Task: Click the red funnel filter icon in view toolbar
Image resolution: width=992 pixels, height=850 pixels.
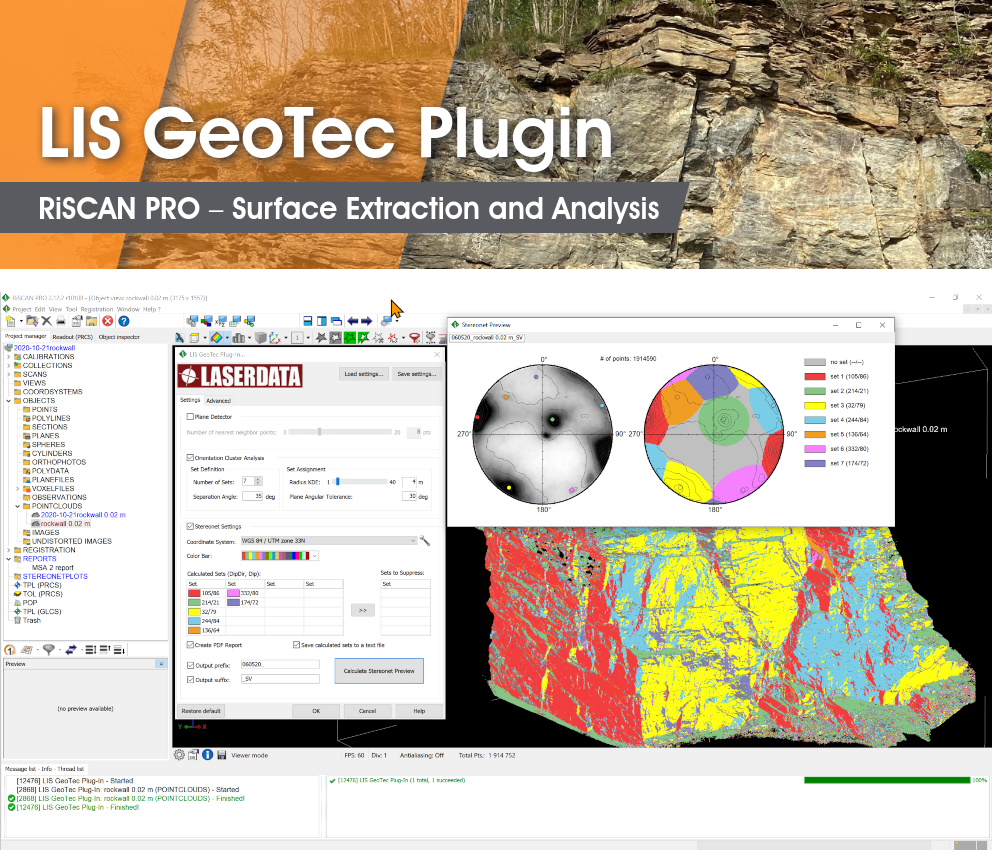Action: [414, 338]
